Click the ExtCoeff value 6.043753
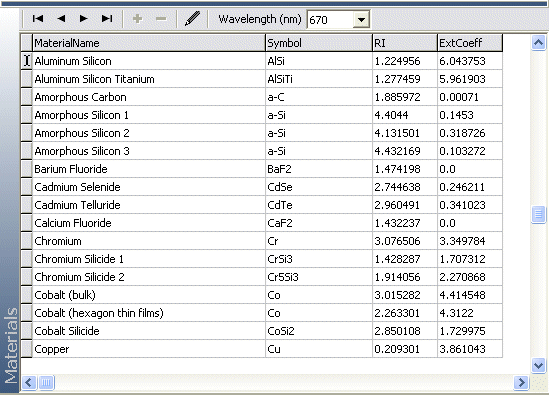Screen dimensions: 549x395 (470, 61)
